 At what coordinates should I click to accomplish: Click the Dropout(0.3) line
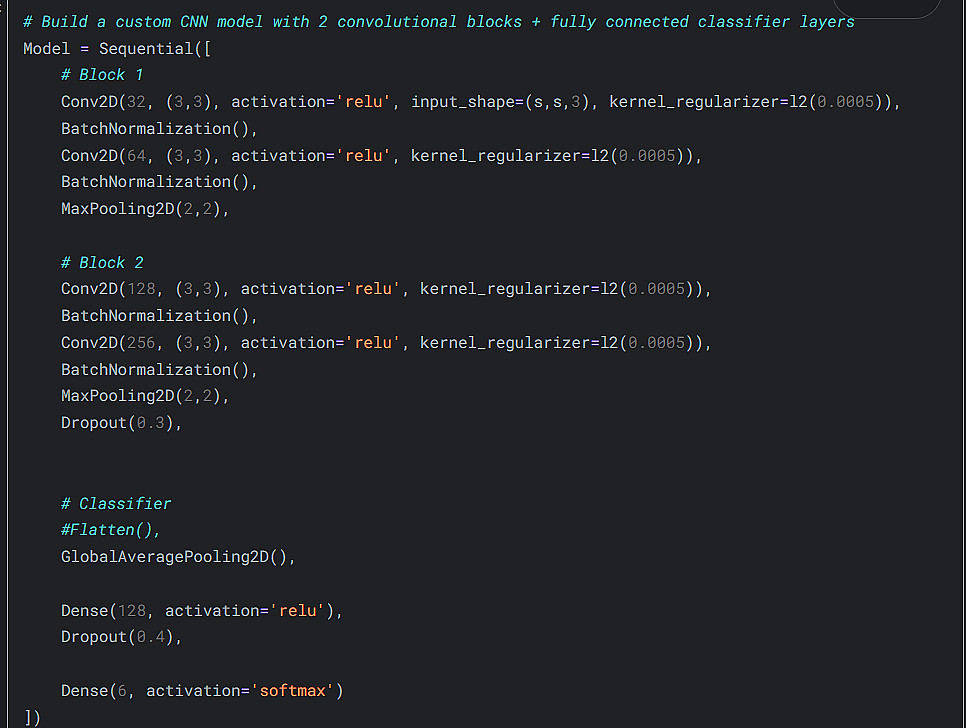tap(121, 422)
